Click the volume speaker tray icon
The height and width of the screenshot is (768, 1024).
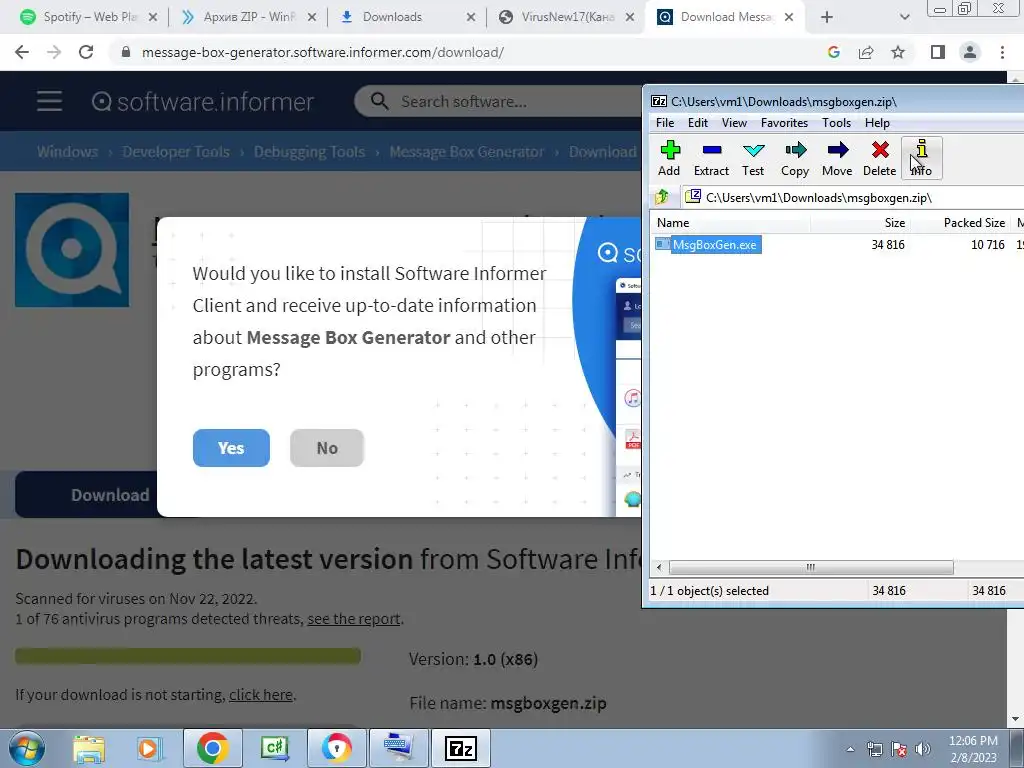[x=923, y=749]
